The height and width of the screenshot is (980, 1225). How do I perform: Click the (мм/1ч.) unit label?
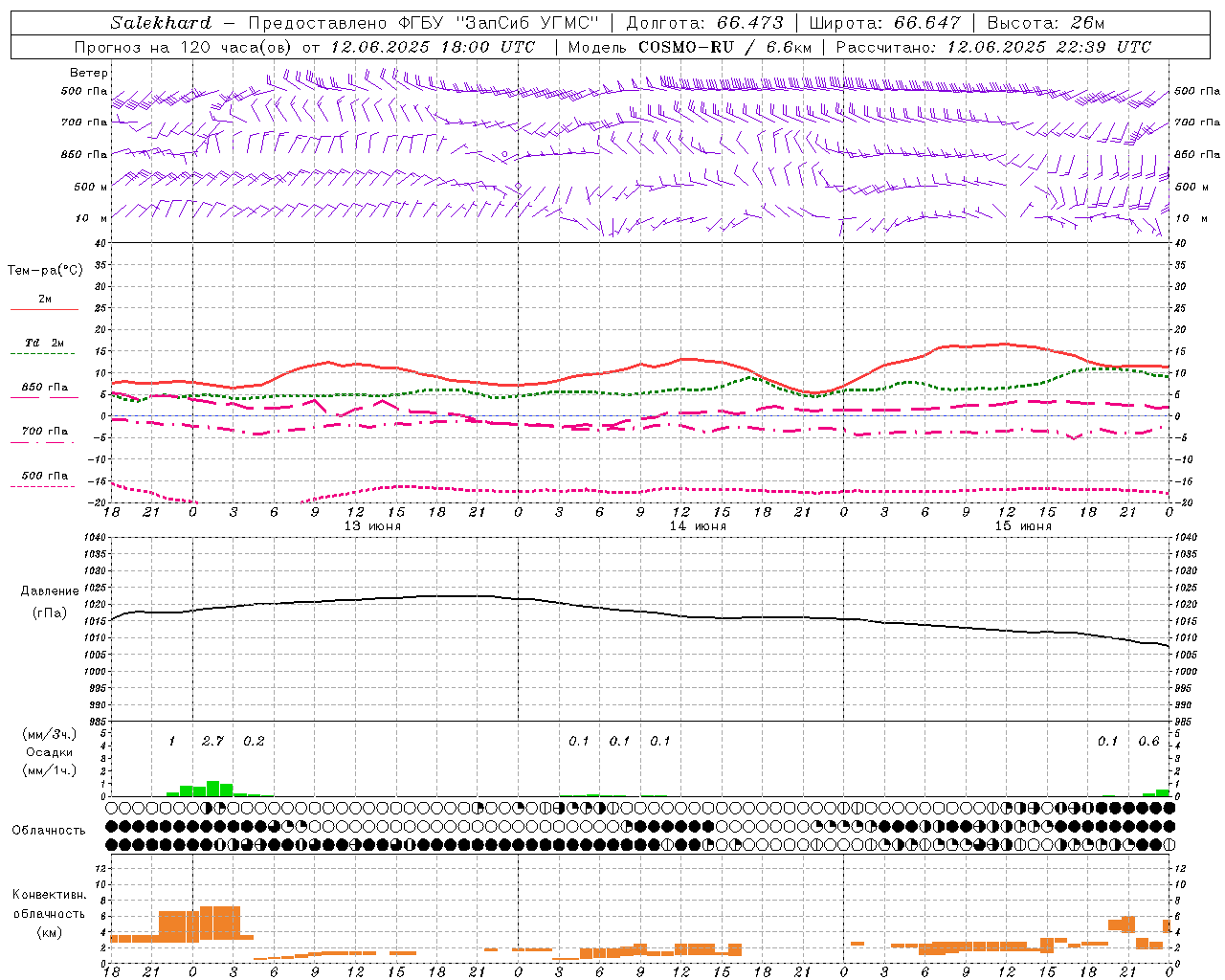pyautogui.click(x=50, y=770)
